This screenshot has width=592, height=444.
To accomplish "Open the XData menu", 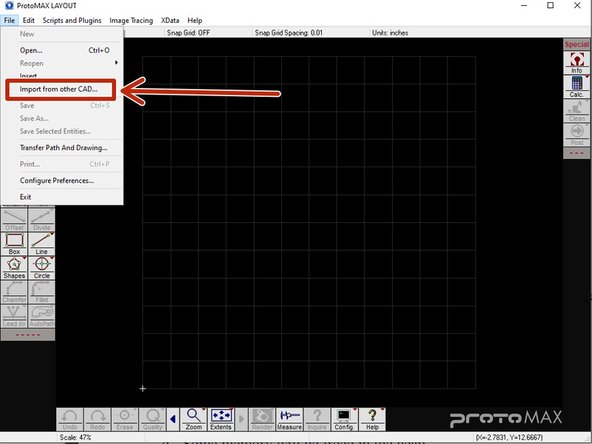I will click(170, 20).
